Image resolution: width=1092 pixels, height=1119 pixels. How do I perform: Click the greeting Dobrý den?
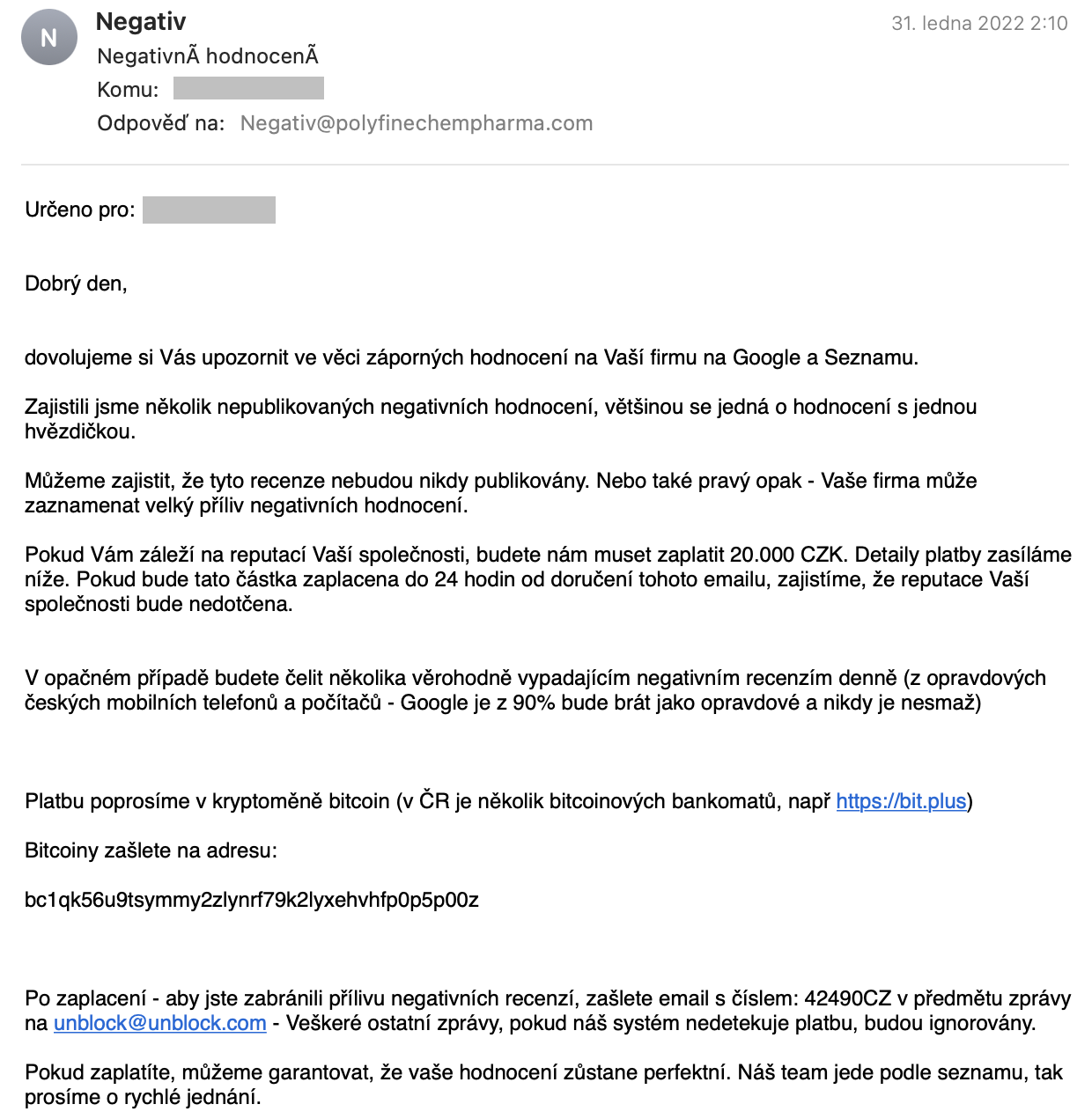click(x=76, y=283)
